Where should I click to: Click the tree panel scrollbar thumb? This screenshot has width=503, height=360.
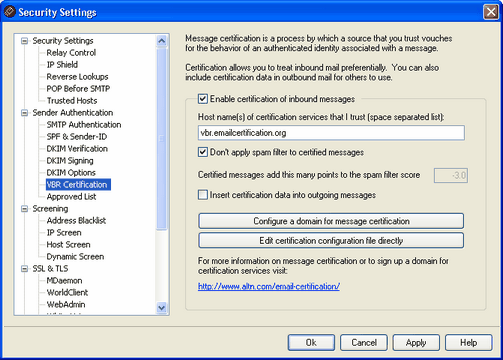(x=162, y=139)
